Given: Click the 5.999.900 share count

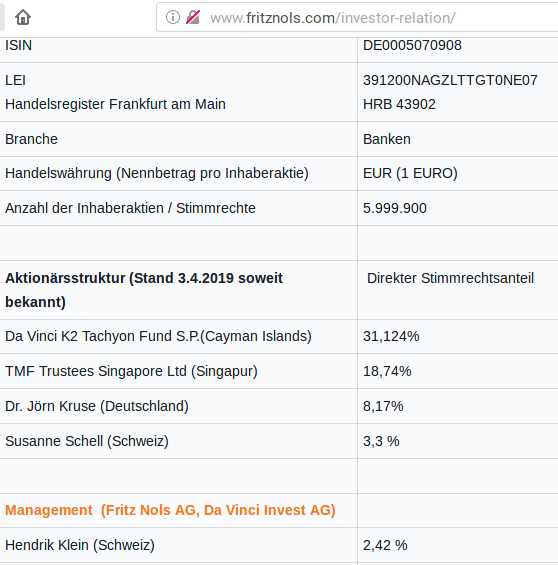Looking at the screenshot, I should tap(394, 208).
